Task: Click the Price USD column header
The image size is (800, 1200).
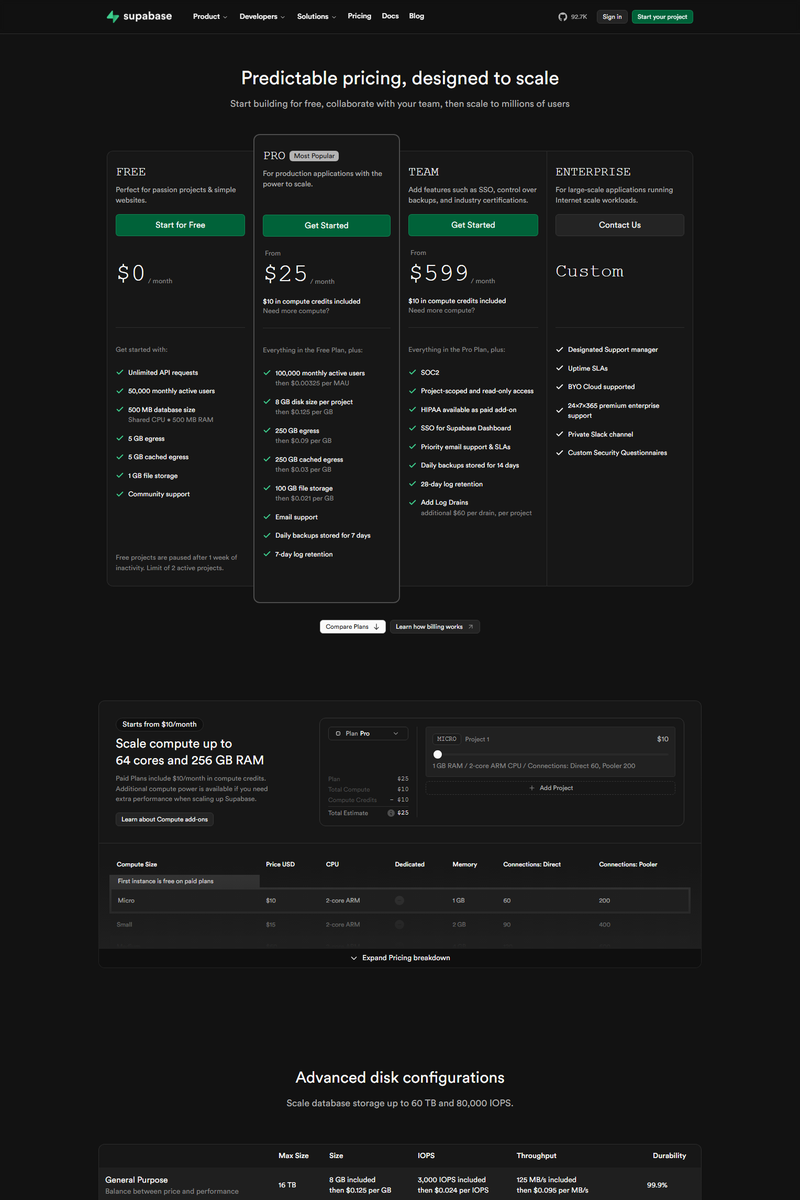Action: [x=280, y=864]
